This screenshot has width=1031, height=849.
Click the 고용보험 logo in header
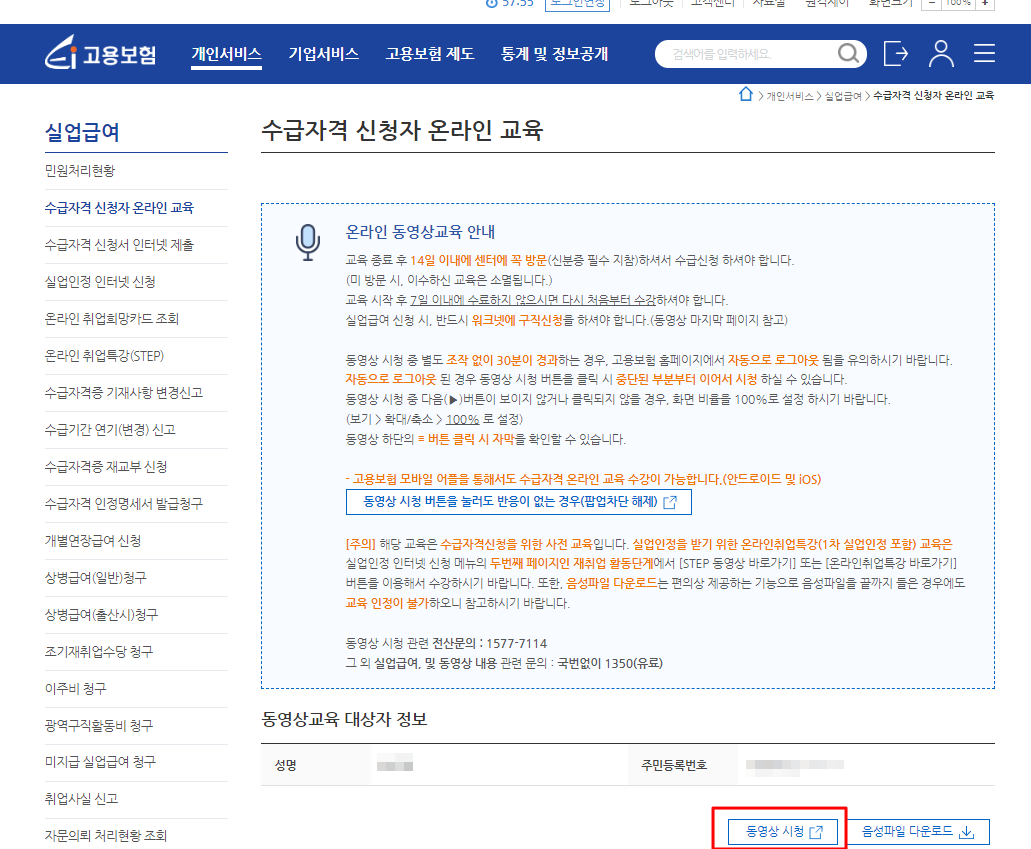(101, 53)
